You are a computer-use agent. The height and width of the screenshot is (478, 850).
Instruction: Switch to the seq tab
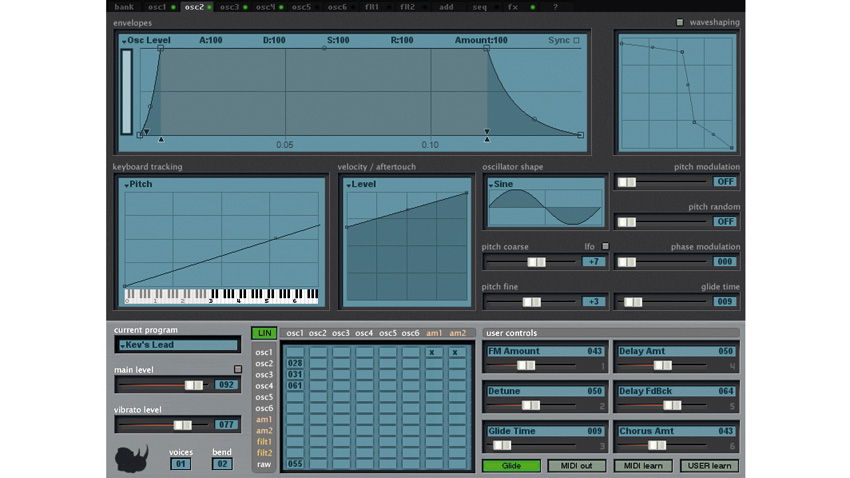479,7
